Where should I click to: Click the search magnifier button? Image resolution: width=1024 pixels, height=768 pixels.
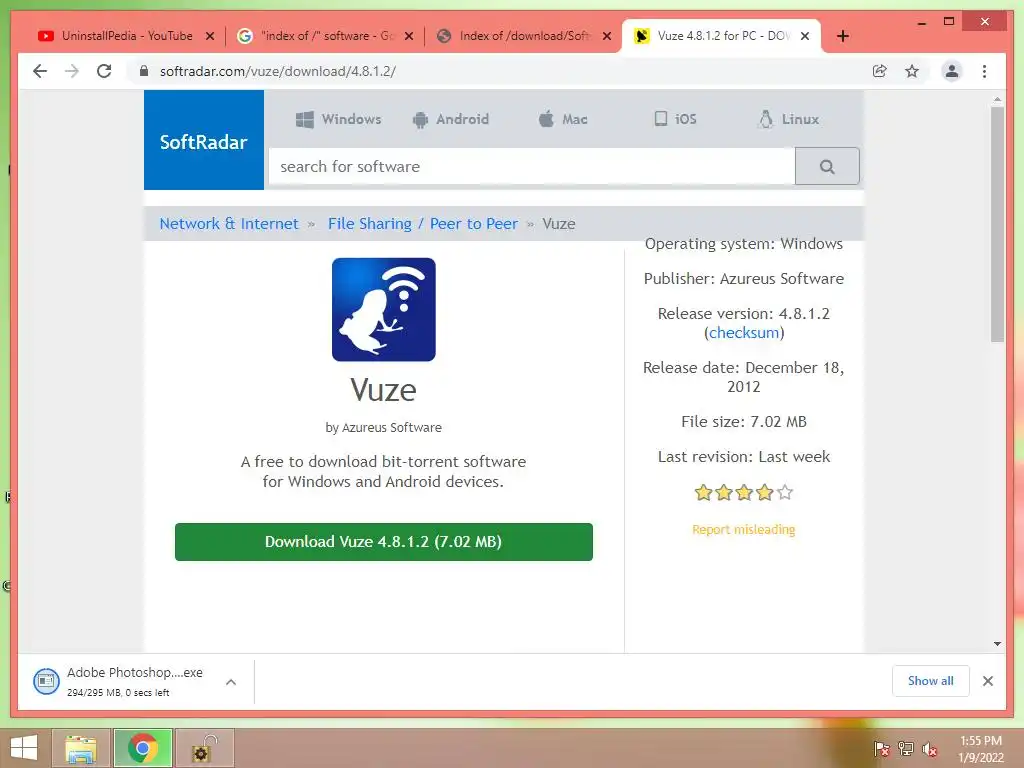(x=827, y=167)
